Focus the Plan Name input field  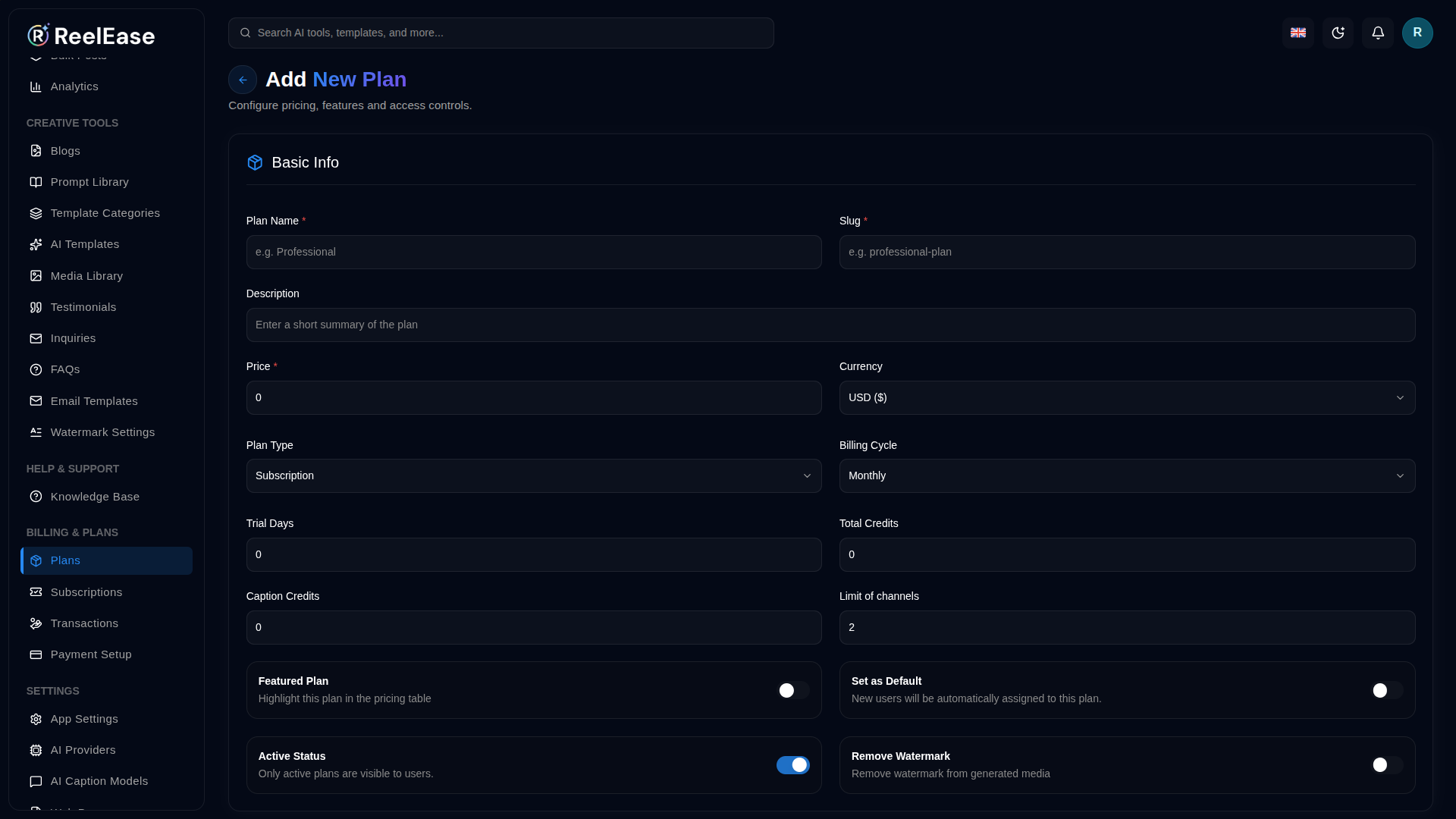point(534,252)
